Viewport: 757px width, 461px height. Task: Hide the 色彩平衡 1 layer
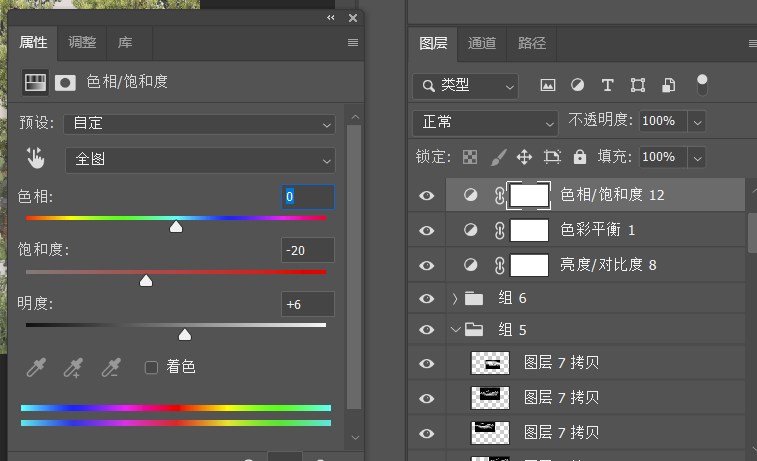coord(426,231)
